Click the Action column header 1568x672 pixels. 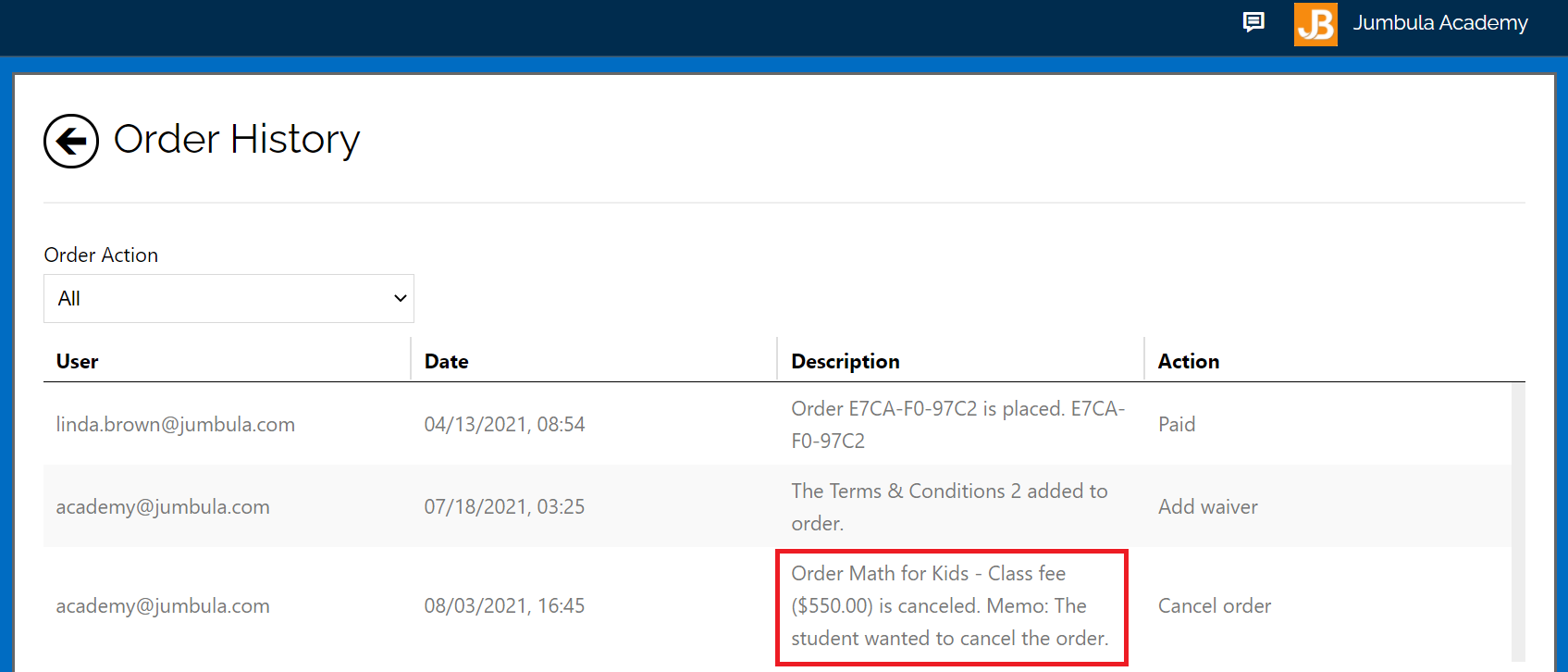(1188, 361)
